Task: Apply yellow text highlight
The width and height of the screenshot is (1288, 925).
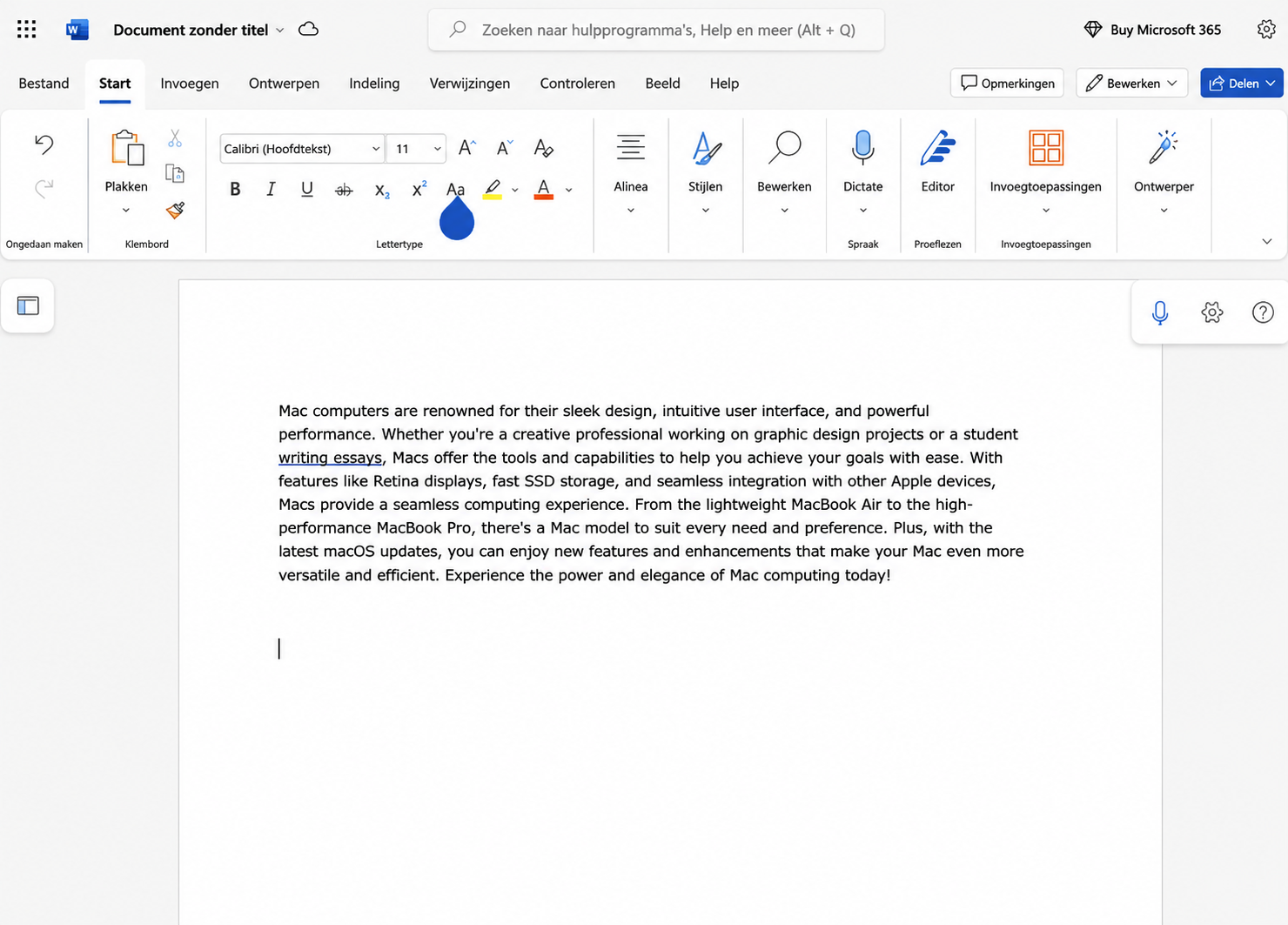Action: click(x=493, y=189)
